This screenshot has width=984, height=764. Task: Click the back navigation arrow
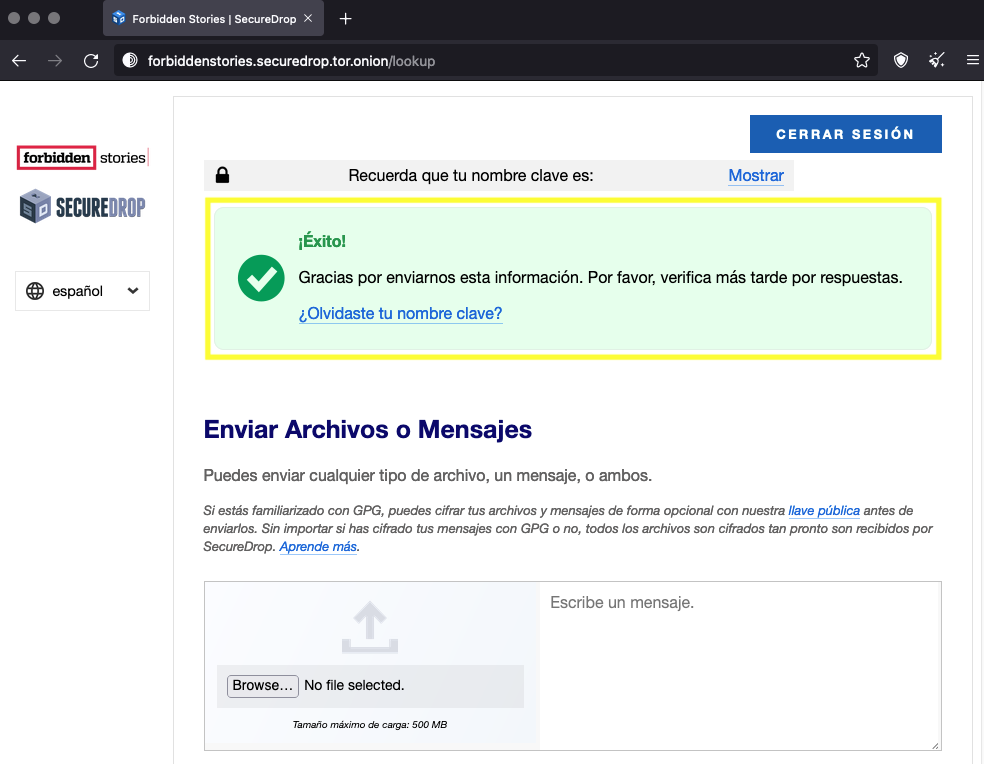pyautogui.click(x=19, y=61)
